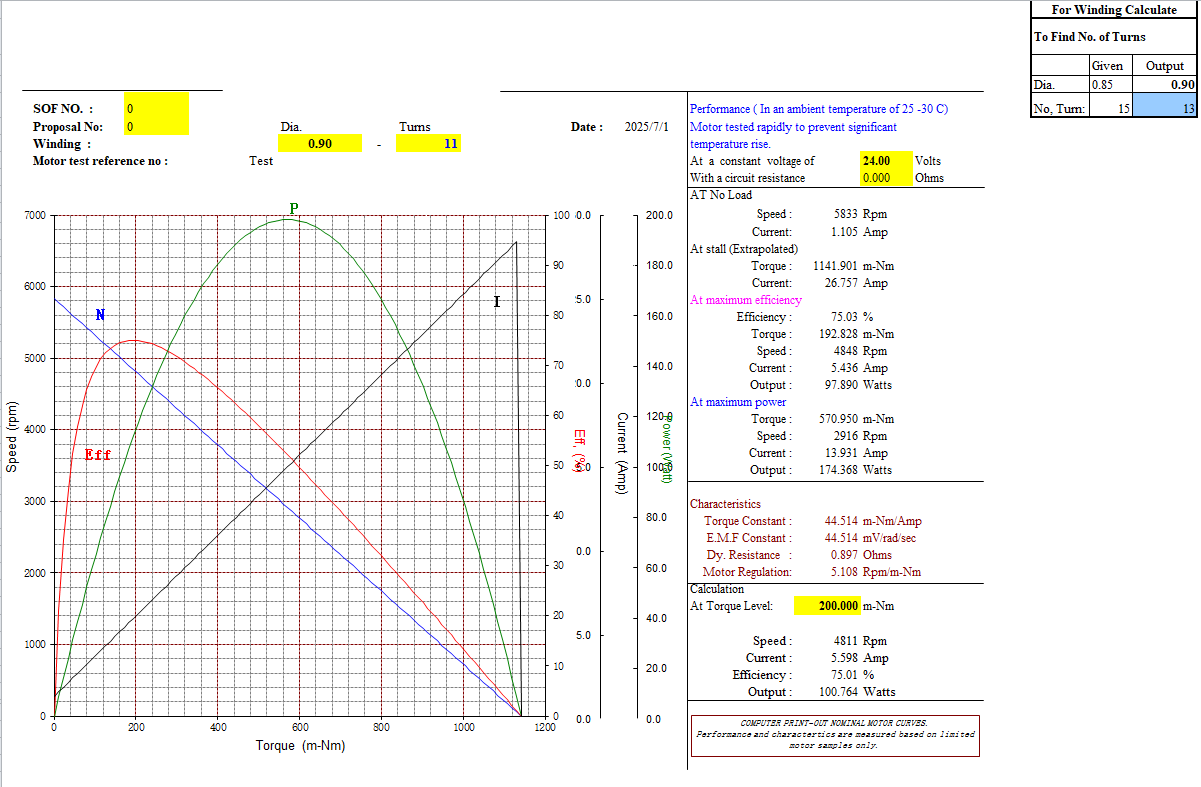Select the SOF NO. yellow value cell
The height and width of the screenshot is (787, 1201).
[156, 109]
